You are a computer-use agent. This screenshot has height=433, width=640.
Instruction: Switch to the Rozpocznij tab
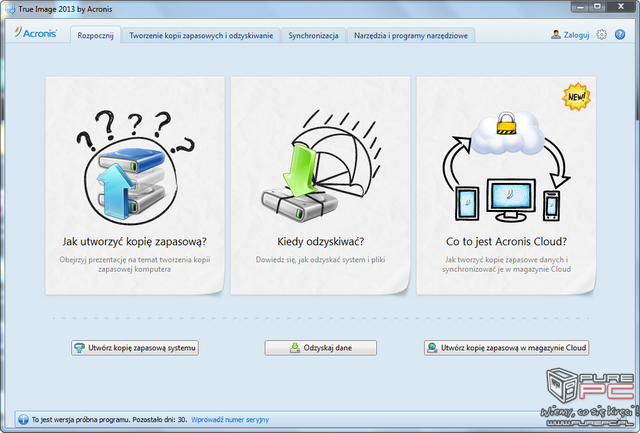pyautogui.click(x=96, y=36)
